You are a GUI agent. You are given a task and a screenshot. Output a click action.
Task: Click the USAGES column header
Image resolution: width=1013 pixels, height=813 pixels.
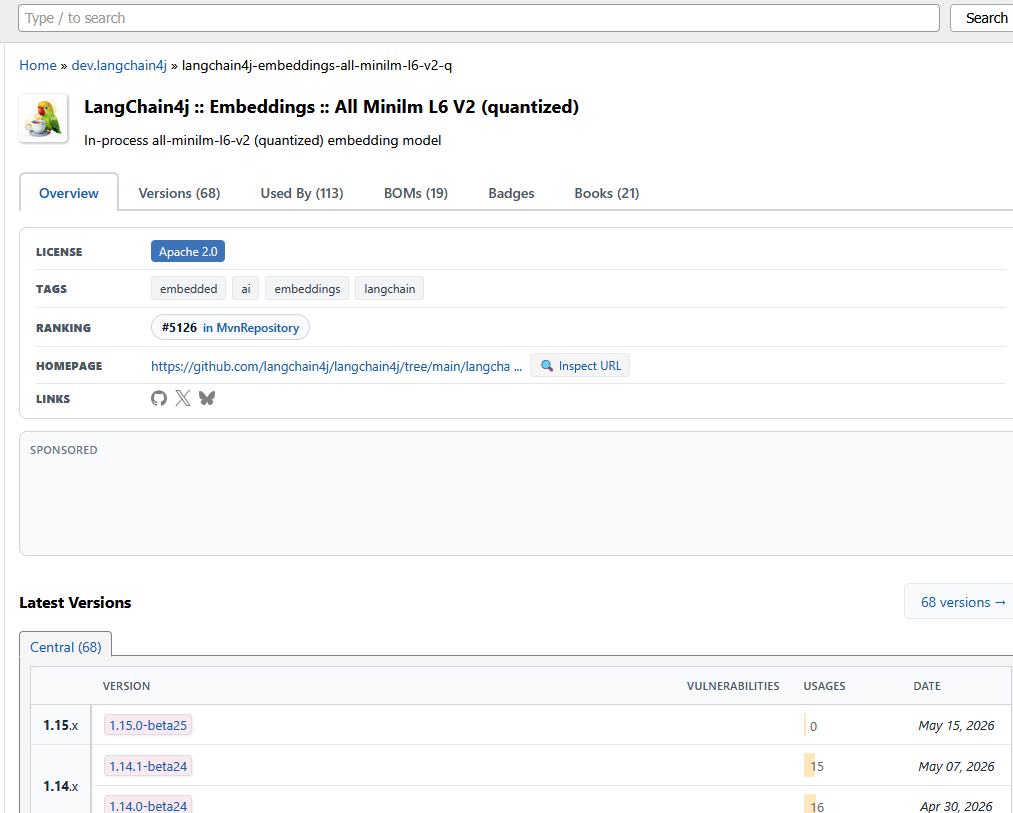pos(824,686)
